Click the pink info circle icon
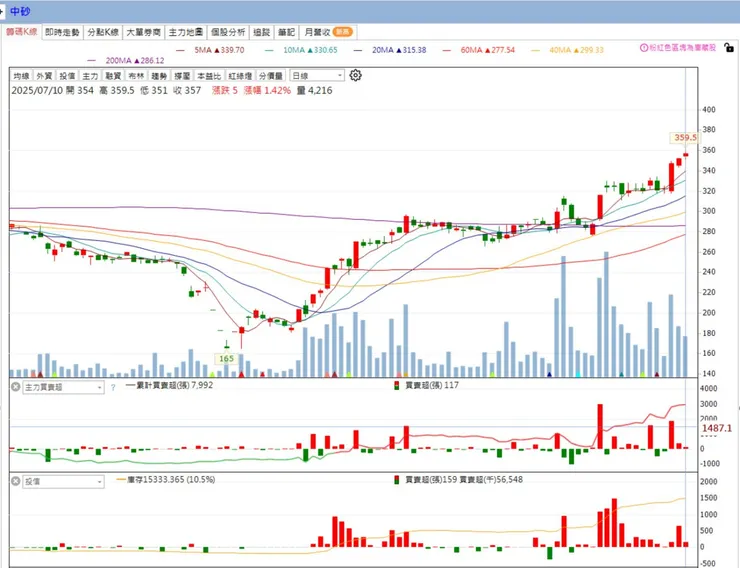740x568 pixels. [644, 48]
